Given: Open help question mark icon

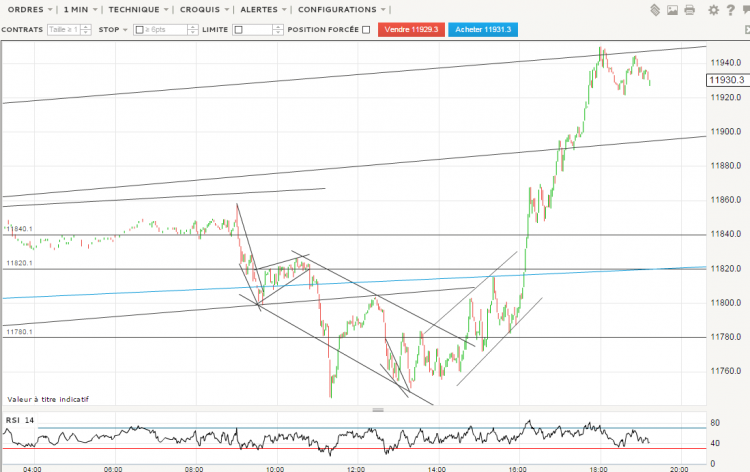Looking at the screenshot, I should pyautogui.click(x=730, y=10).
